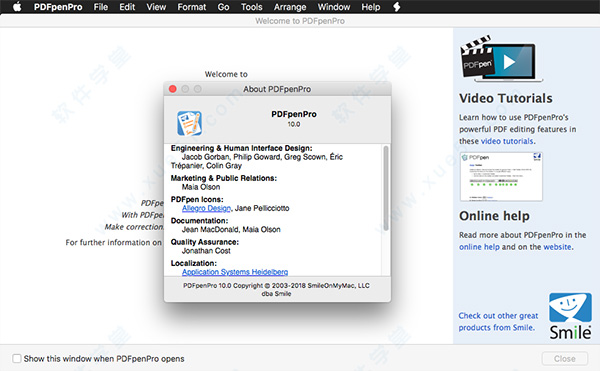Open the scripts menu bolt icon

pyautogui.click(x=397, y=7)
